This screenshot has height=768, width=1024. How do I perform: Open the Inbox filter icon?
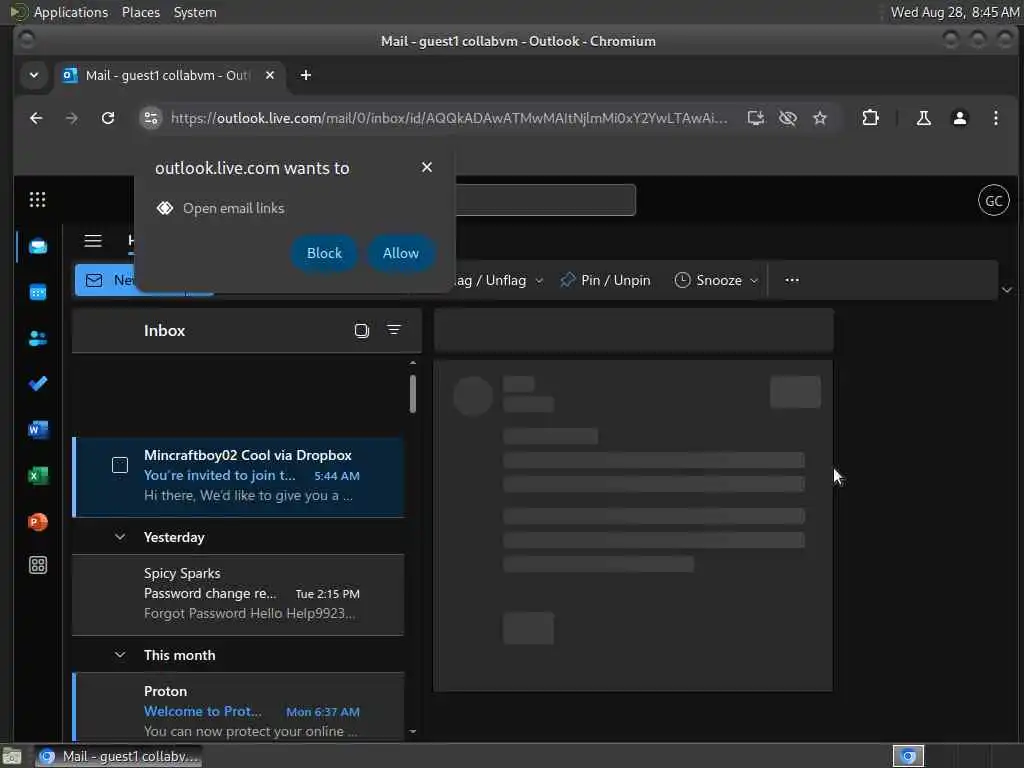pyautogui.click(x=394, y=330)
